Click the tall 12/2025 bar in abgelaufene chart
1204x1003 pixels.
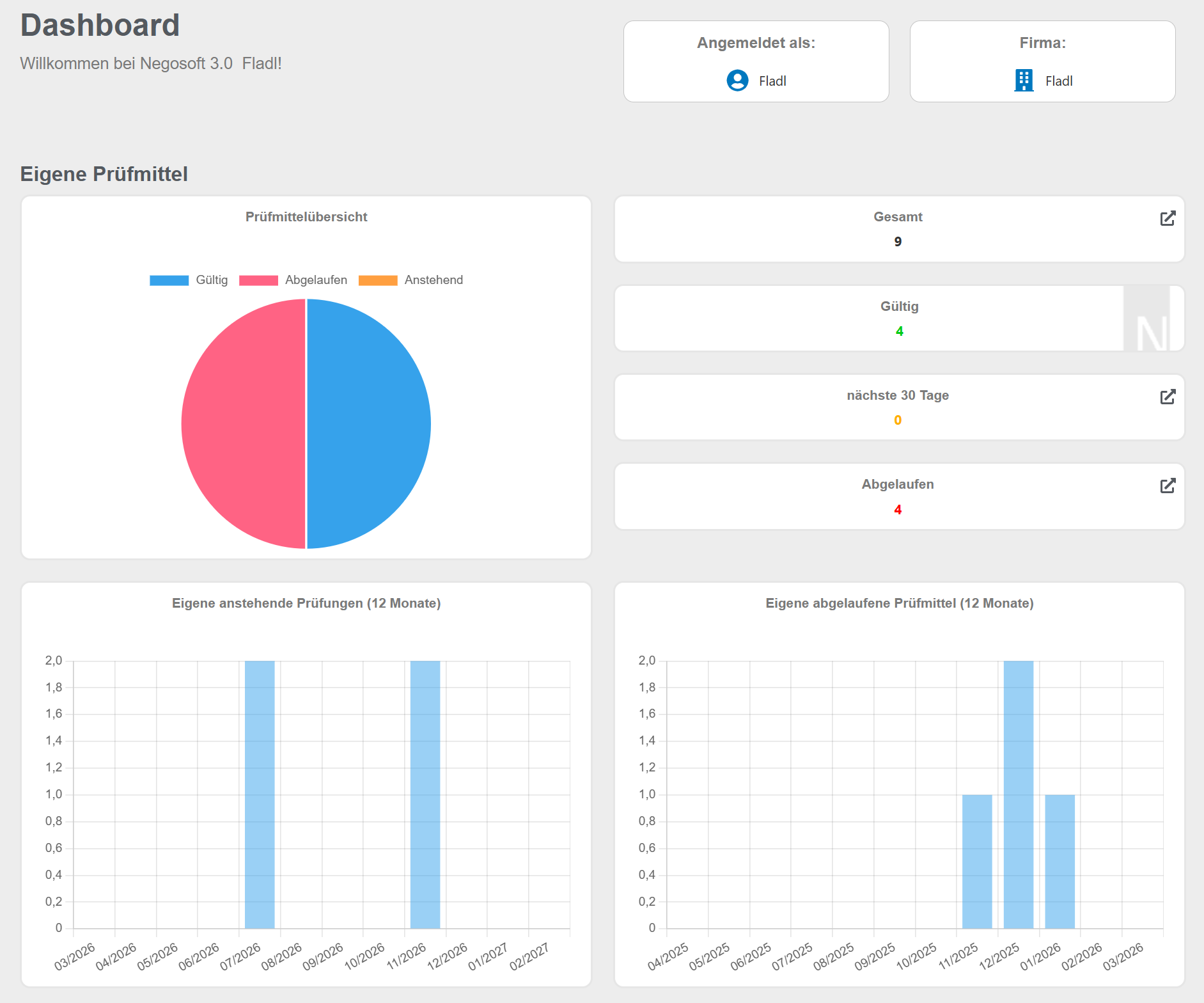point(1019,794)
